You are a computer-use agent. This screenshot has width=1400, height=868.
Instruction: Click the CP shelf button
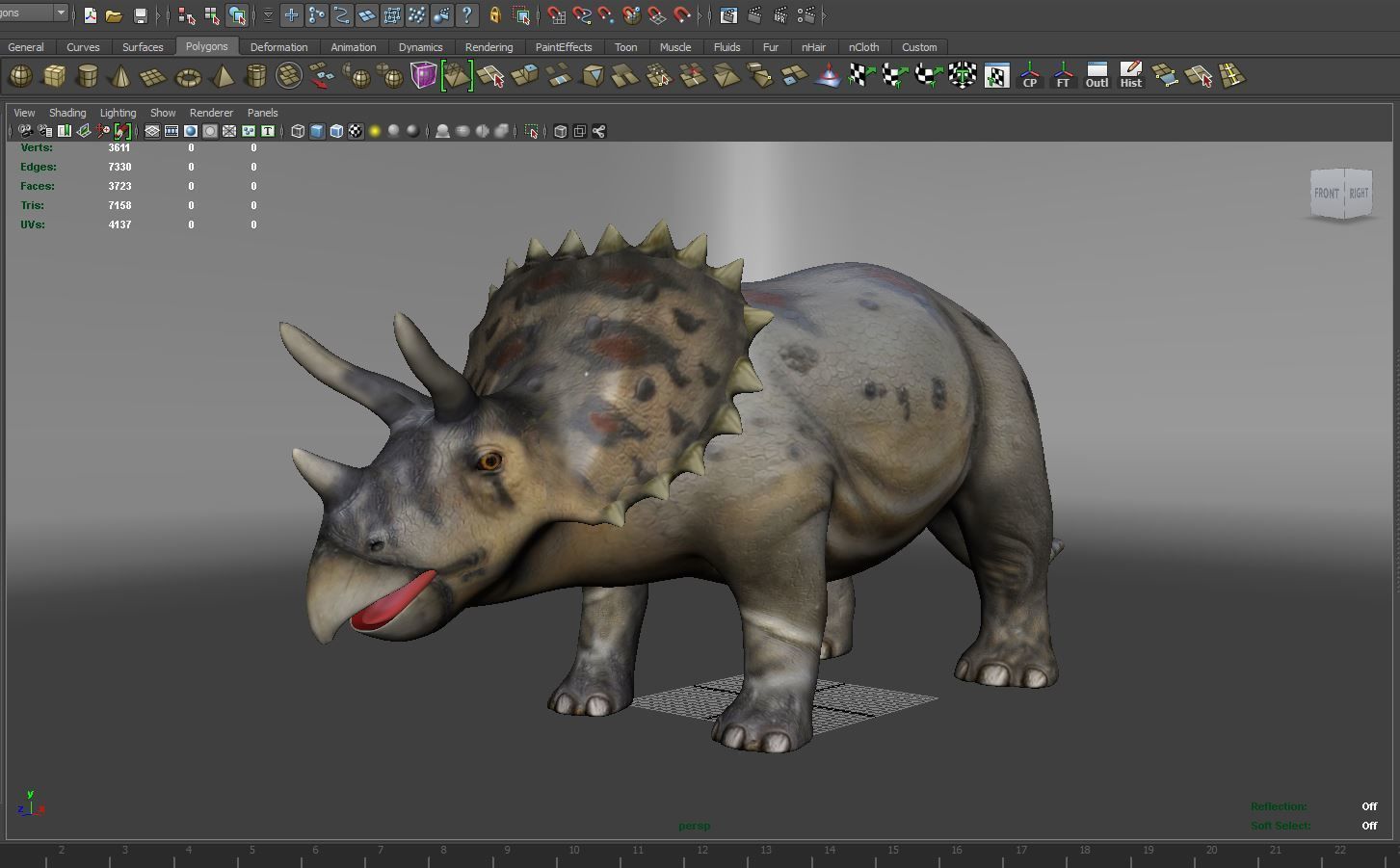(1030, 76)
